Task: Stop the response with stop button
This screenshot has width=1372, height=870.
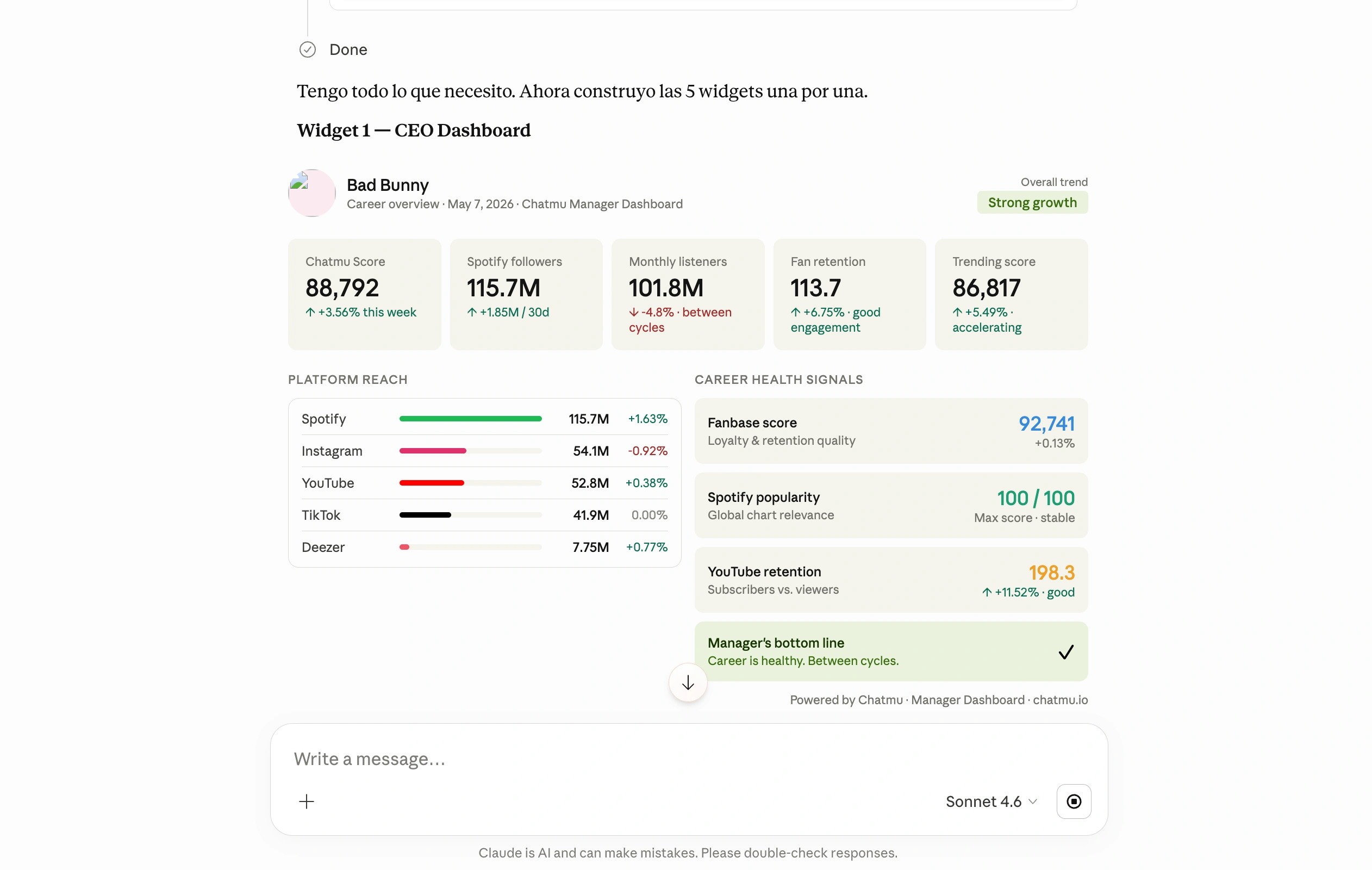Action: (x=1074, y=801)
